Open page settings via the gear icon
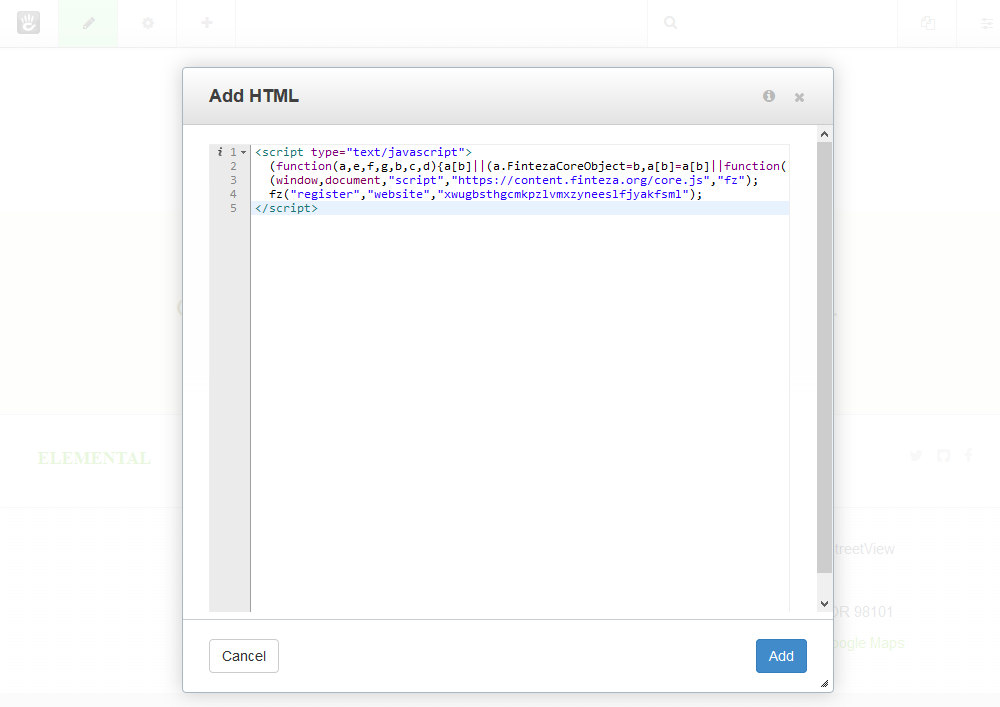The height and width of the screenshot is (707, 1000). pyautogui.click(x=147, y=23)
